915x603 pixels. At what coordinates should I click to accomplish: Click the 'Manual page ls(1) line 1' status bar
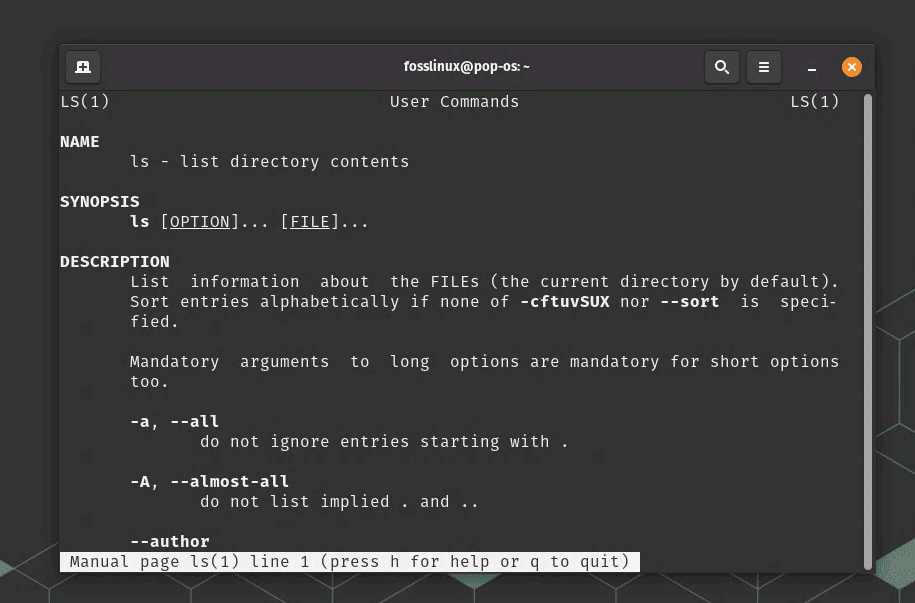(350, 562)
